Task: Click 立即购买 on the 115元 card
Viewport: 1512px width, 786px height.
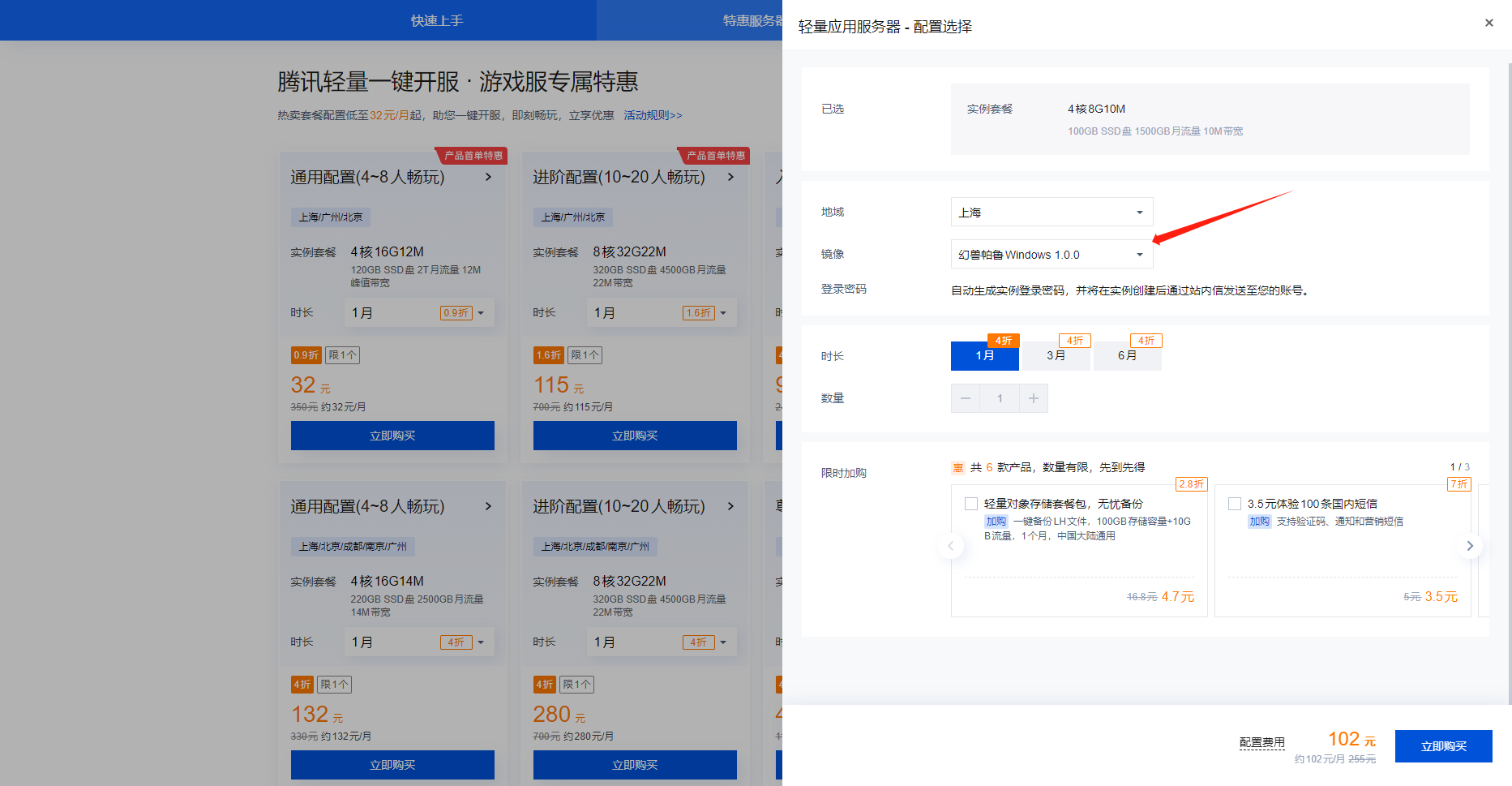Action: 635,436
